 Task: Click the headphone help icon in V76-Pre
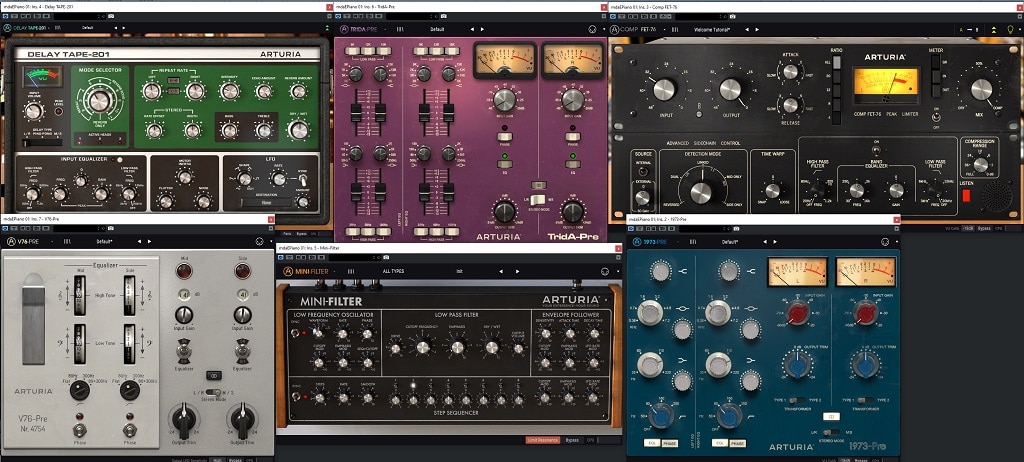[259, 241]
